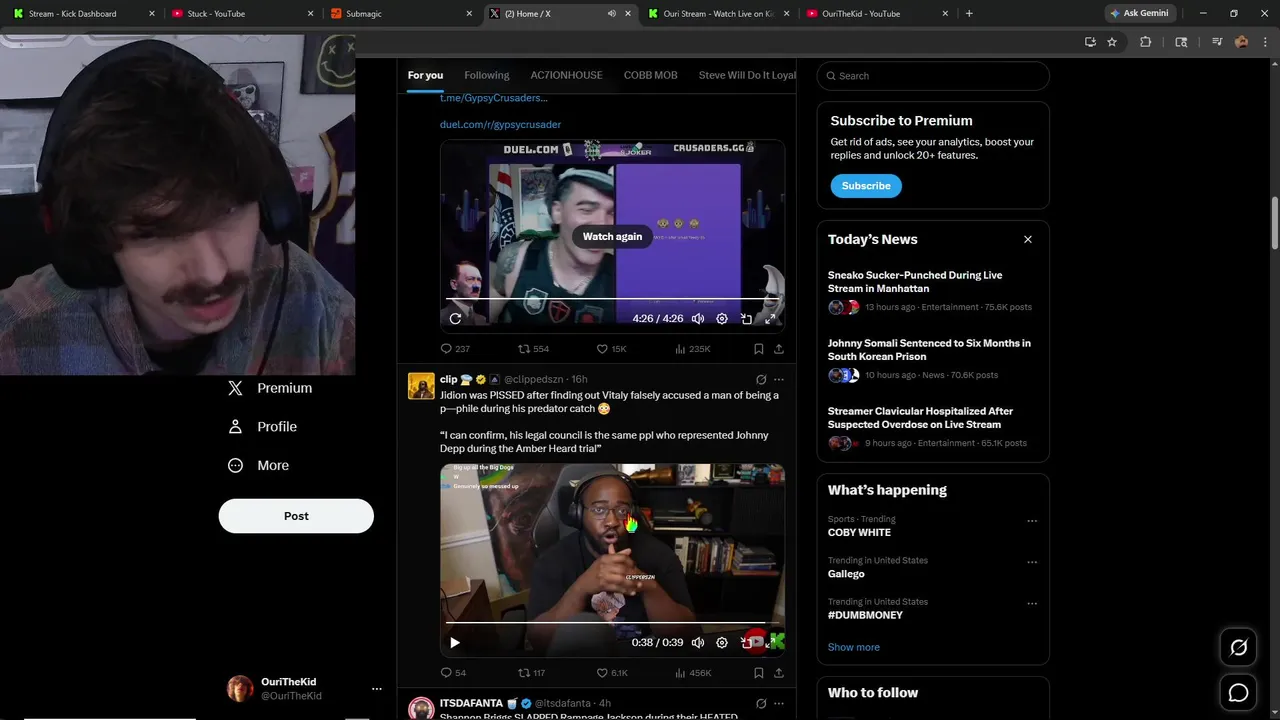The width and height of the screenshot is (1280, 720).
Task: Open Grok icon on clip's post
Action: tap(761, 380)
